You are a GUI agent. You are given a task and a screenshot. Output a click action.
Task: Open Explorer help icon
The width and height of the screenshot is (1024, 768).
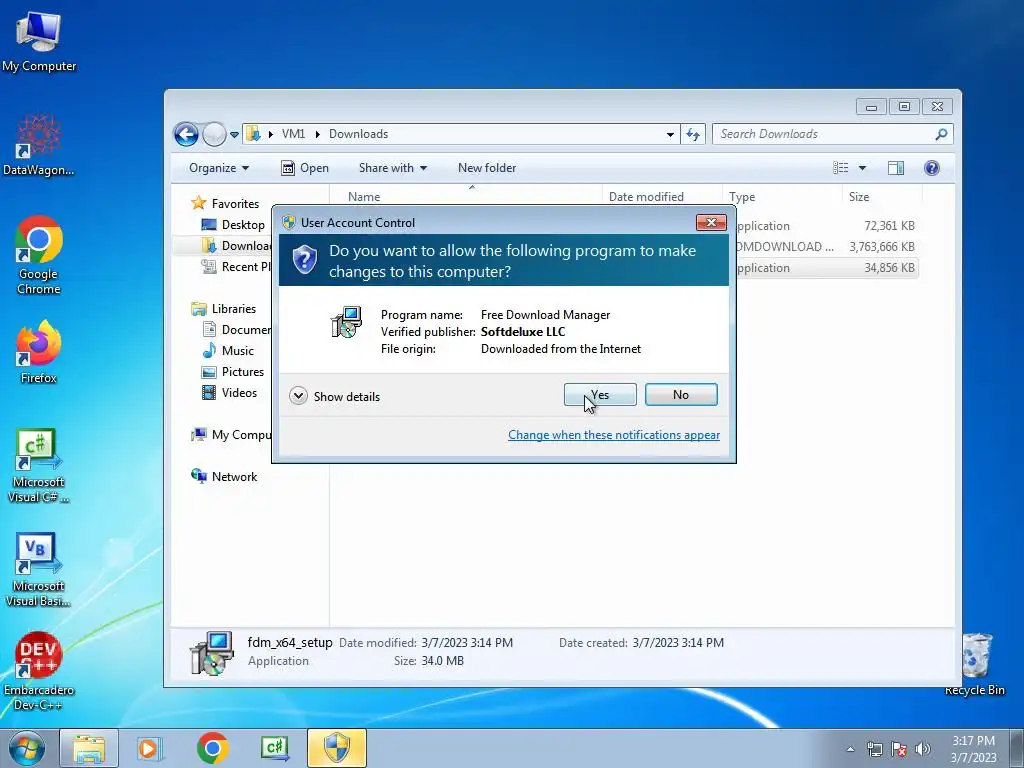coord(932,168)
